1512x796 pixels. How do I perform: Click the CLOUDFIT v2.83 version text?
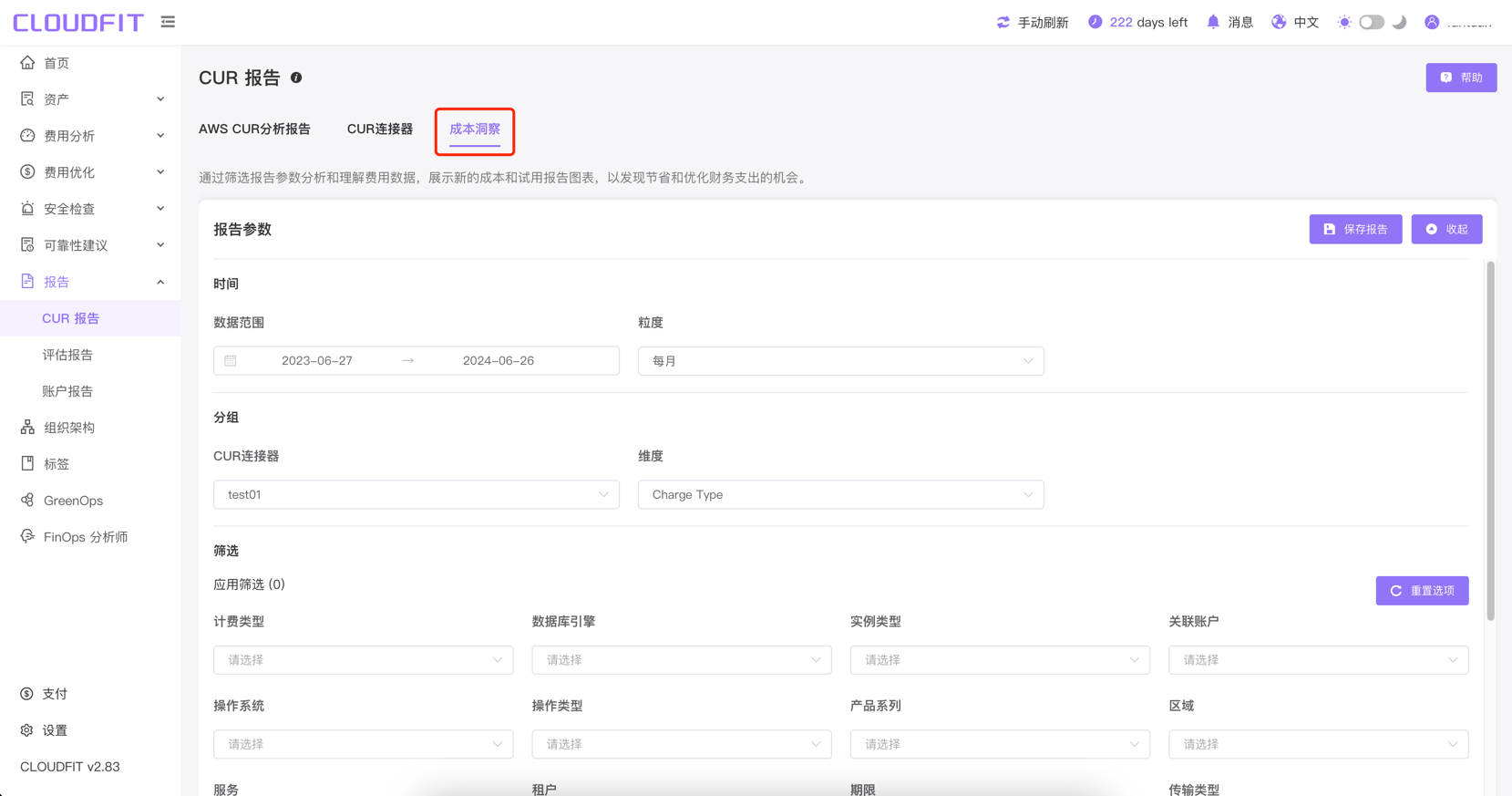tap(70, 767)
